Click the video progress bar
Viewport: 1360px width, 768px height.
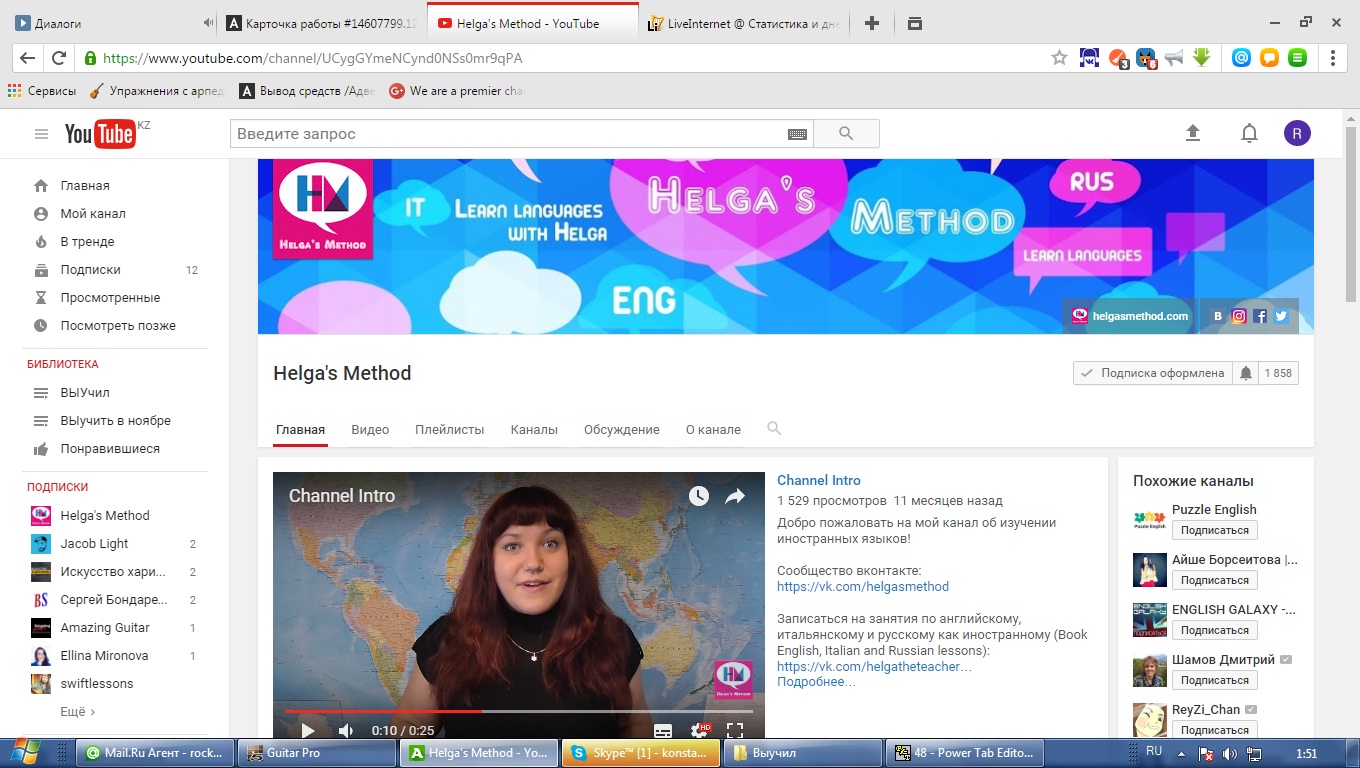pos(519,711)
